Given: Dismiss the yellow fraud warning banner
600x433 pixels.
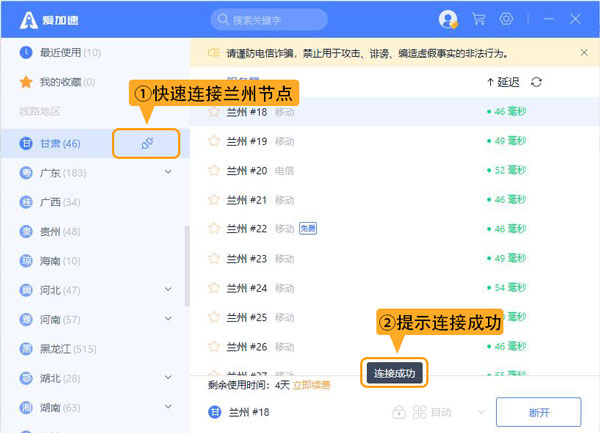Looking at the screenshot, I should pos(584,53).
